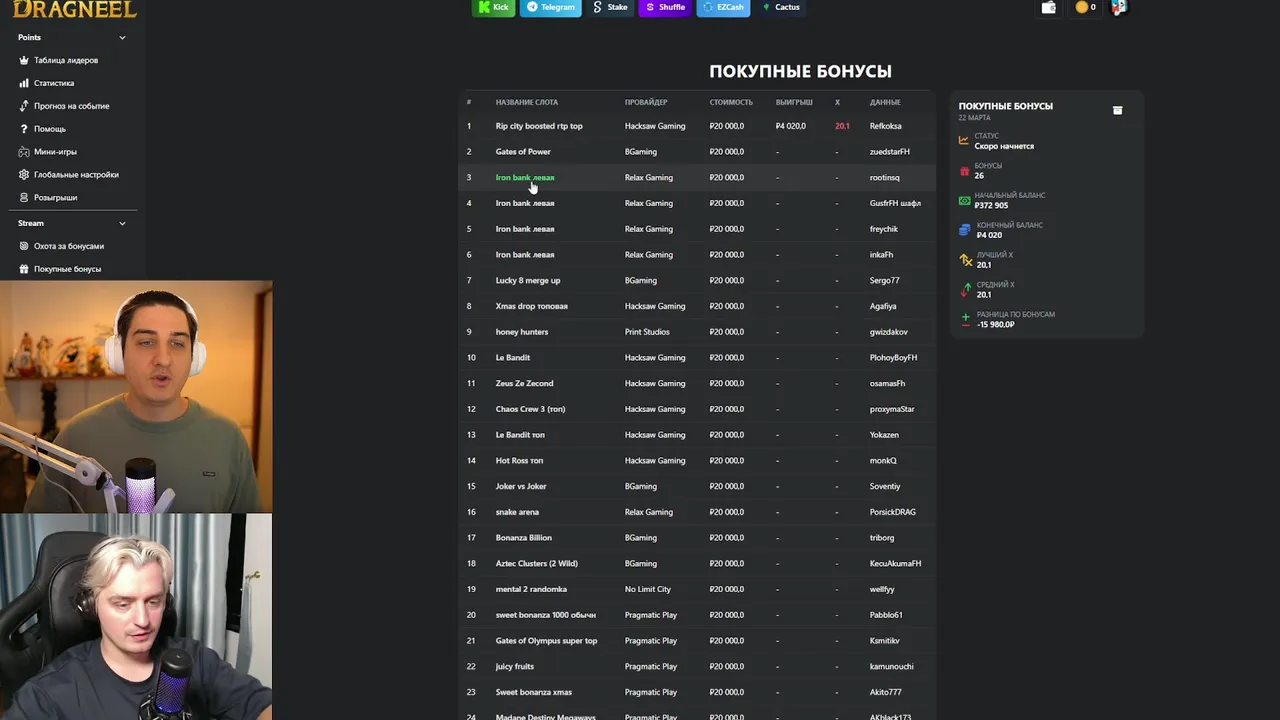1280x720 pixels.
Task: Open the gear icon for Глобальные настройки
Action: click(x=24, y=175)
